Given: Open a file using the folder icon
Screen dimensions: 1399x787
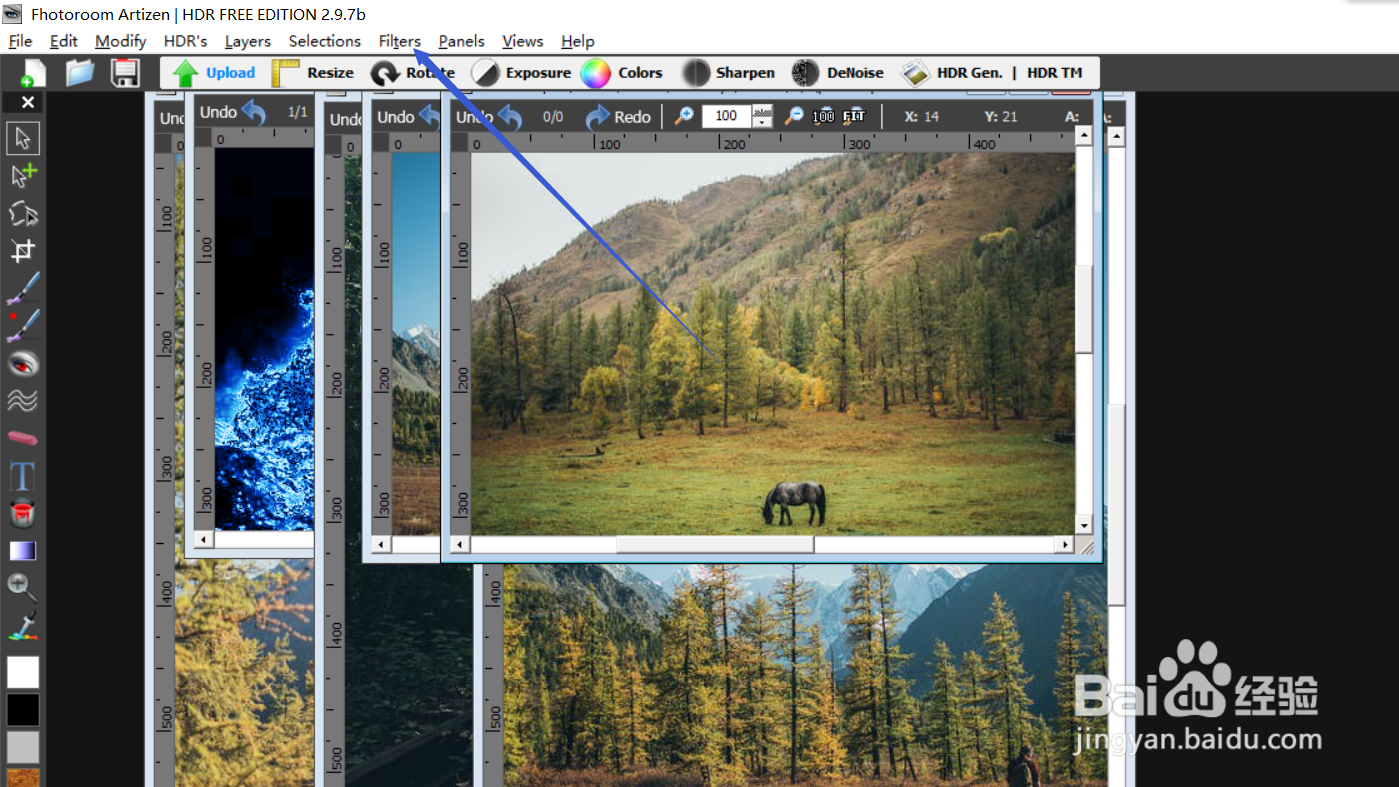Looking at the screenshot, I should 80,73.
